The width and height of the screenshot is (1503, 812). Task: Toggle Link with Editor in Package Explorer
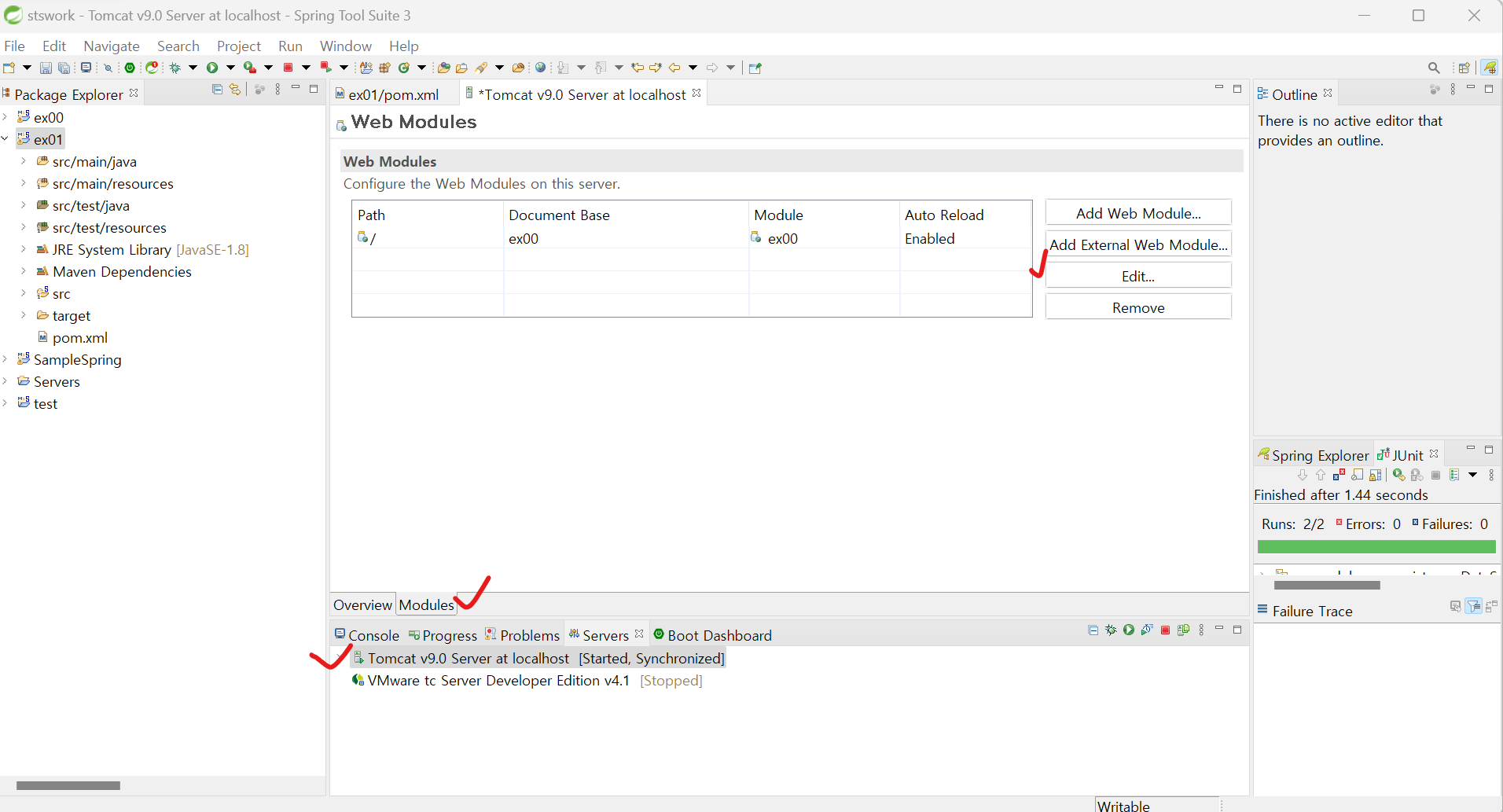click(x=235, y=90)
